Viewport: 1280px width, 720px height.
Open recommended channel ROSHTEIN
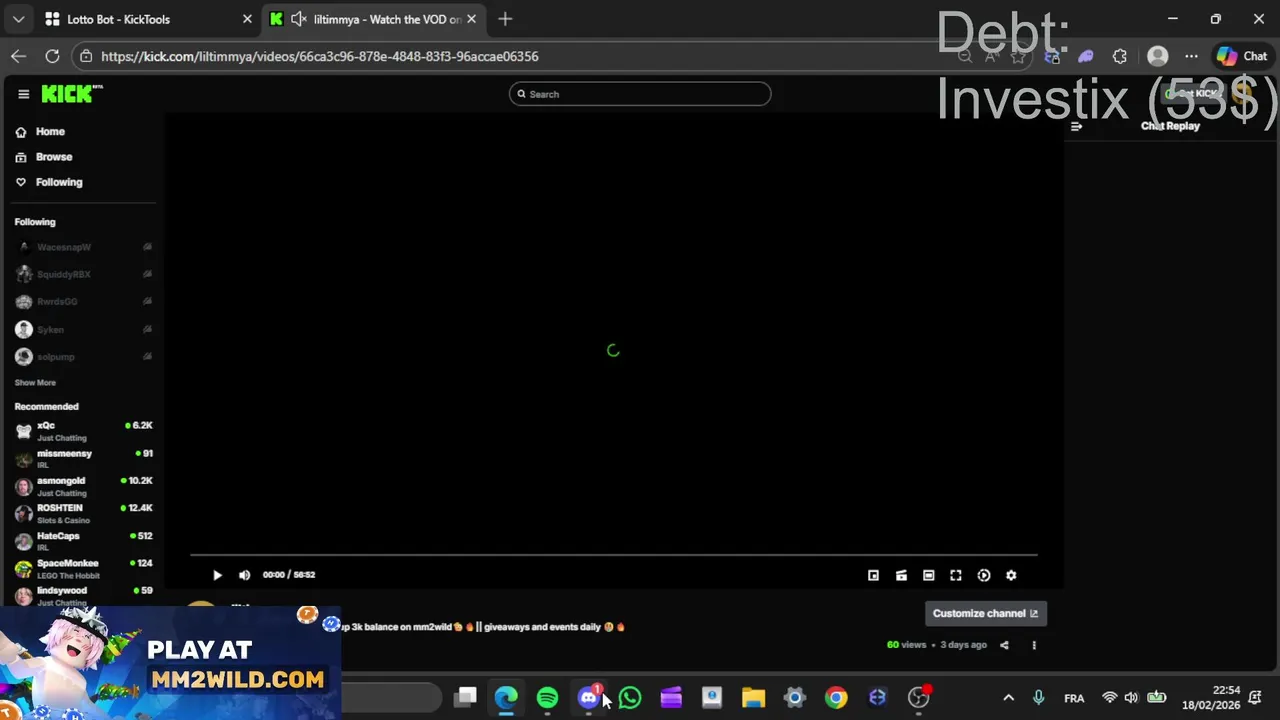point(84,514)
